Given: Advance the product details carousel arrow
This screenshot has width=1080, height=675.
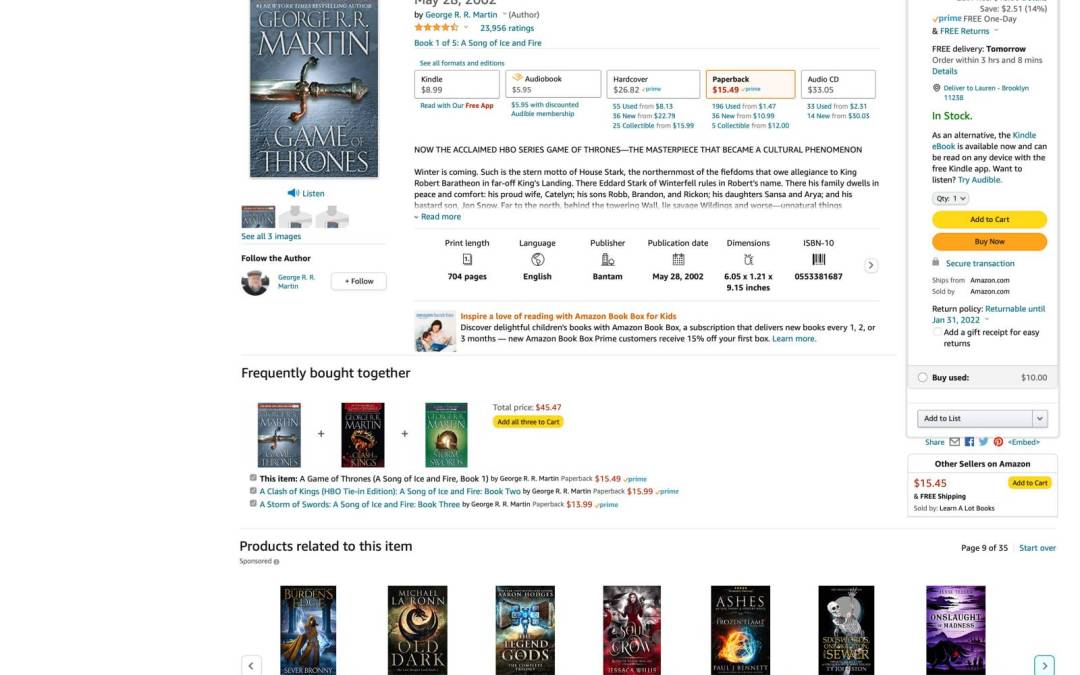Looking at the screenshot, I should 871,265.
